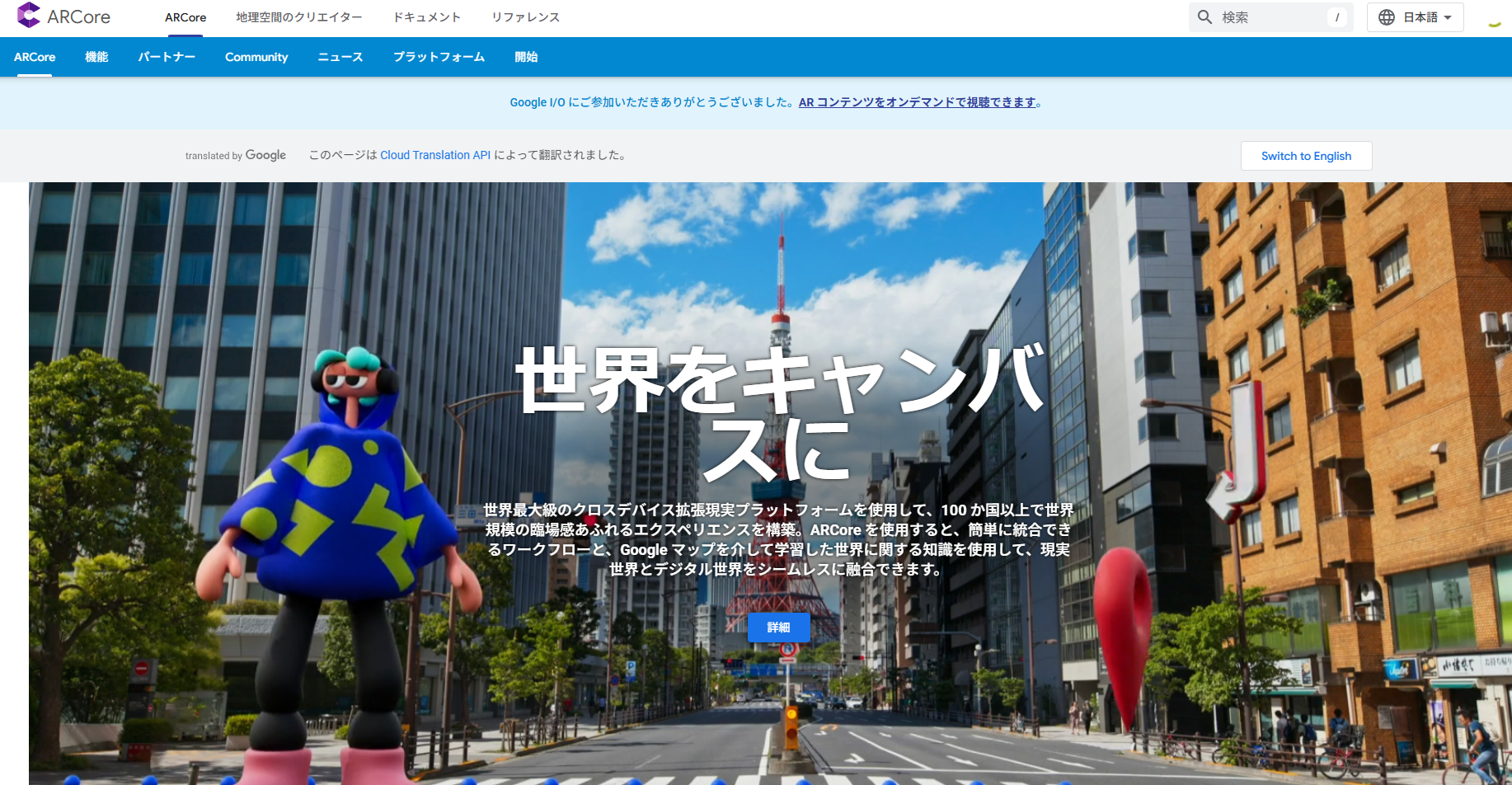Click the search magnifier icon
Image resolution: width=1512 pixels, height=785 pixels.
click(1204, 17)
